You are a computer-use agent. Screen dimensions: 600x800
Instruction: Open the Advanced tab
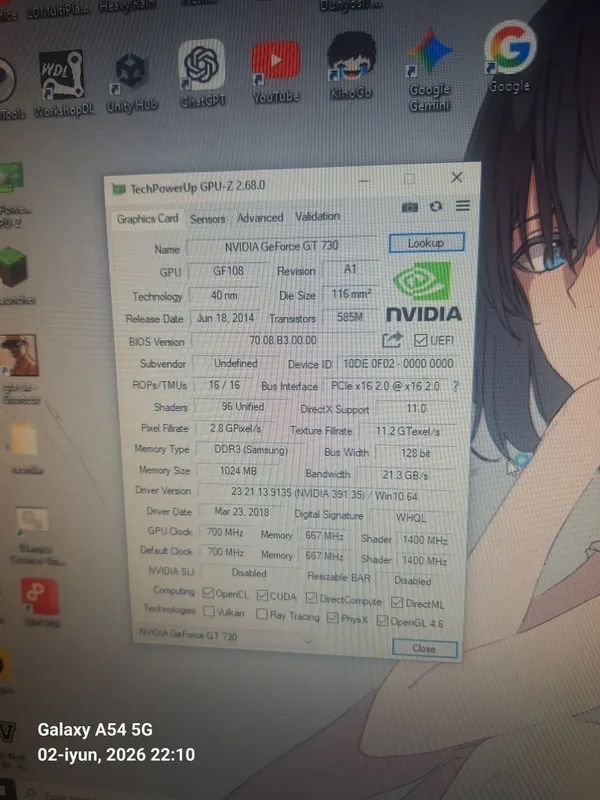pos(260,217)
